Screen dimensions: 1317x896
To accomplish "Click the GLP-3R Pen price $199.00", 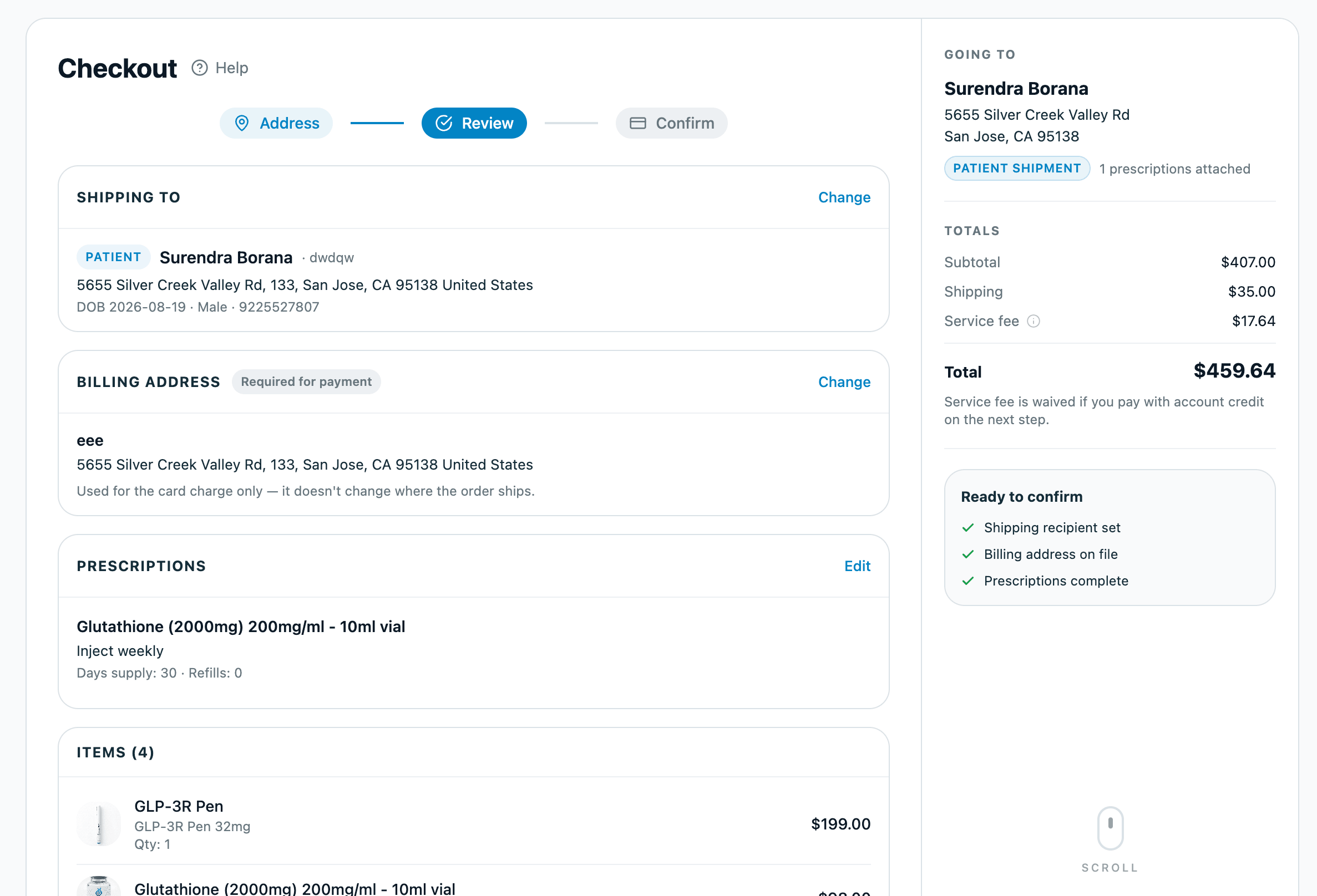I will (840, 824).
